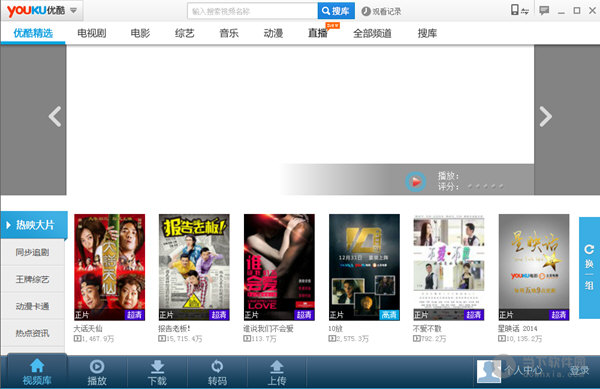
Task: Open the feedback message icon
Action: 544,10
